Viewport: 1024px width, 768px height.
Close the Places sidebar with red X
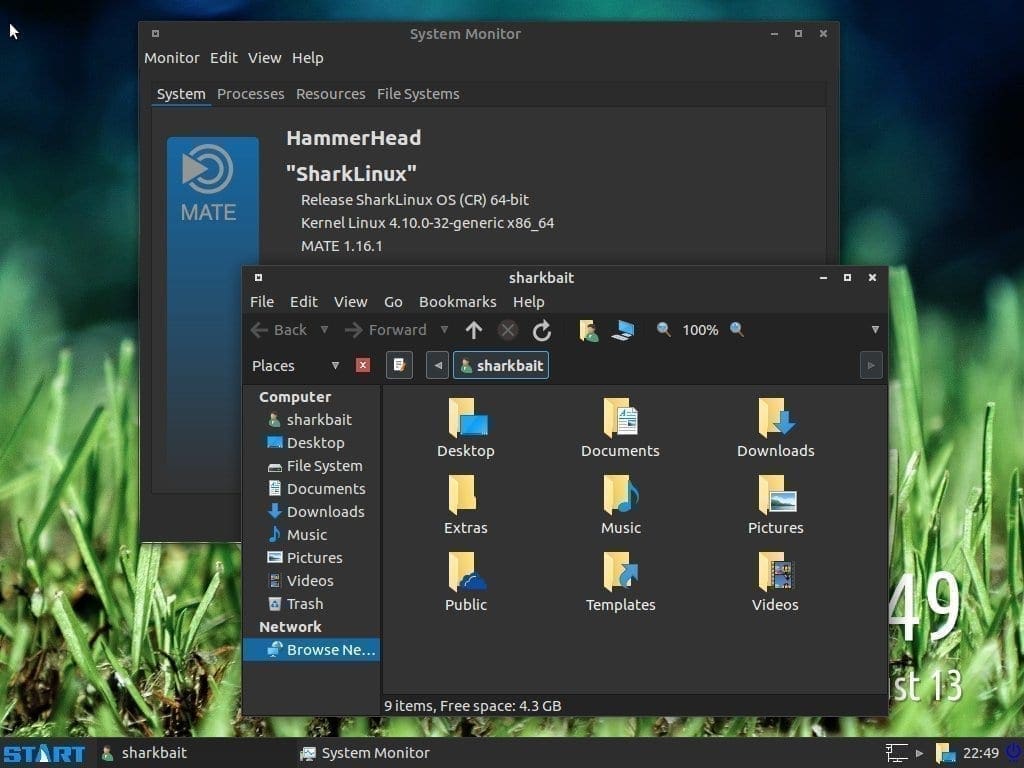coord(363,365)
